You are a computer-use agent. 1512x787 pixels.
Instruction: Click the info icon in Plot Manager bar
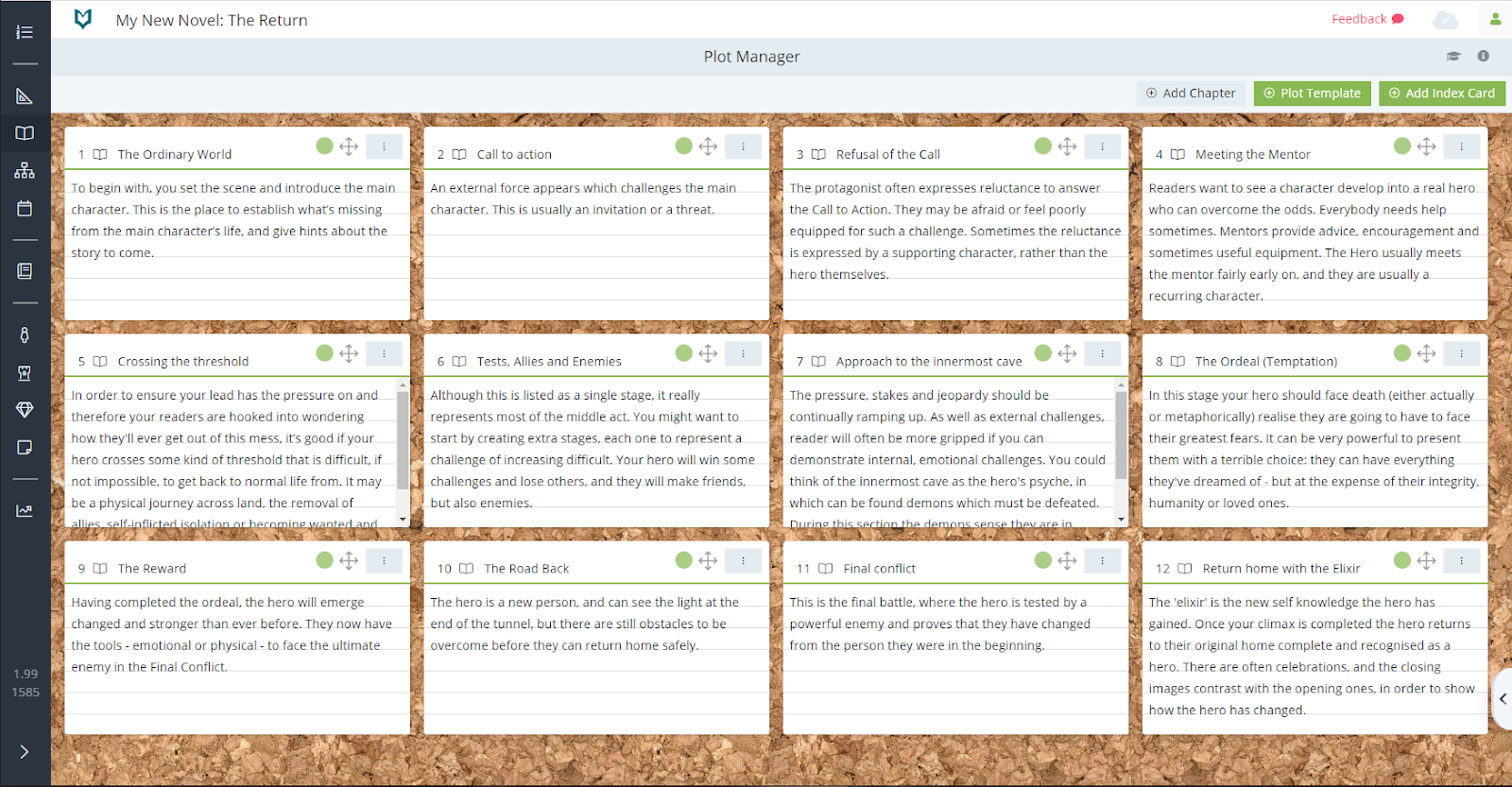click(1484, 56)
